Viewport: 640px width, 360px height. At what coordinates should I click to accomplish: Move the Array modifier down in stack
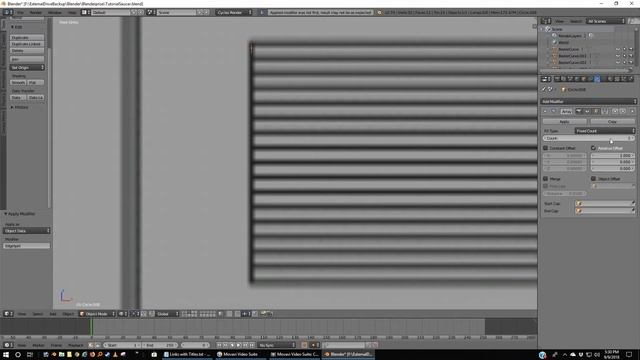click(623, 111)
